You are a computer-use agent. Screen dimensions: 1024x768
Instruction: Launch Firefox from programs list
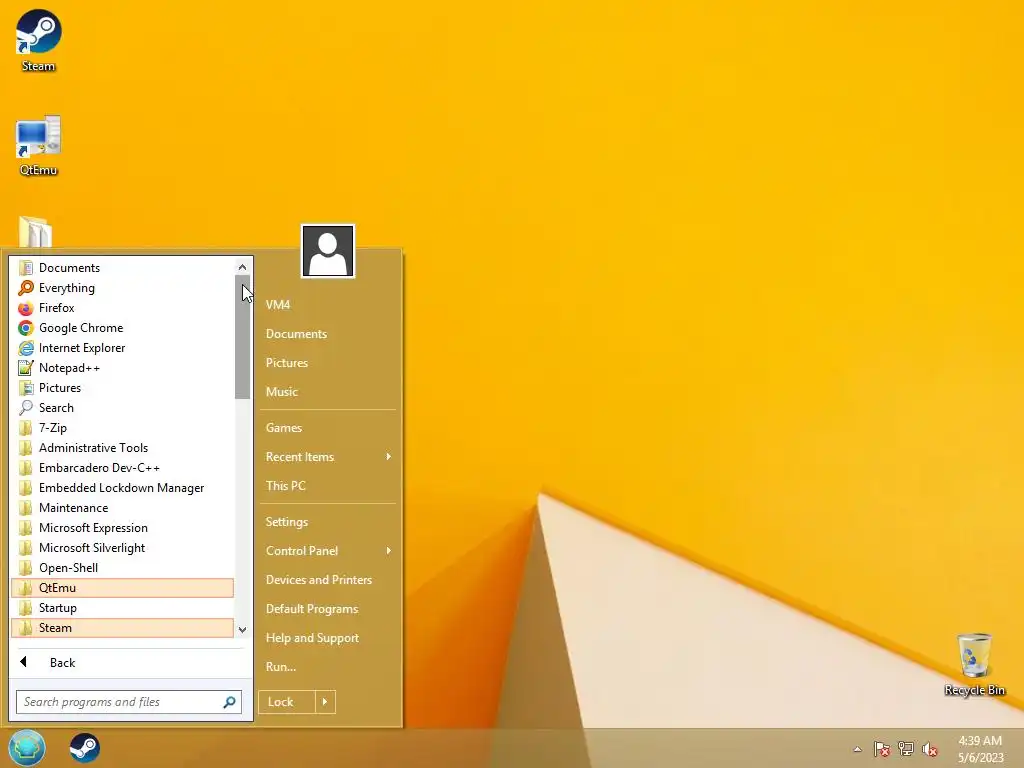coord(122,308)
